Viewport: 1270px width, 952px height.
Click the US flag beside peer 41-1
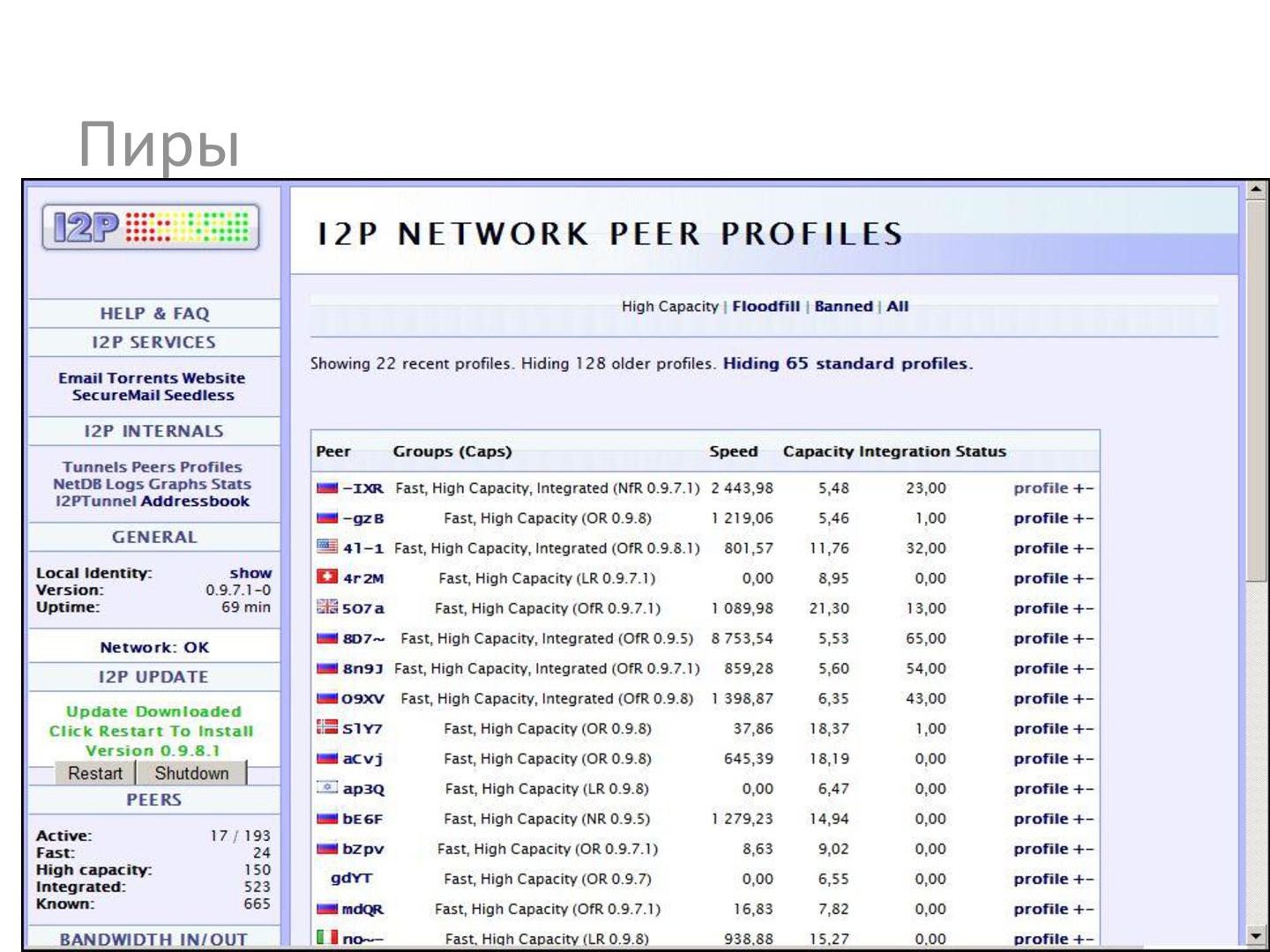click(x=327, y=547)
